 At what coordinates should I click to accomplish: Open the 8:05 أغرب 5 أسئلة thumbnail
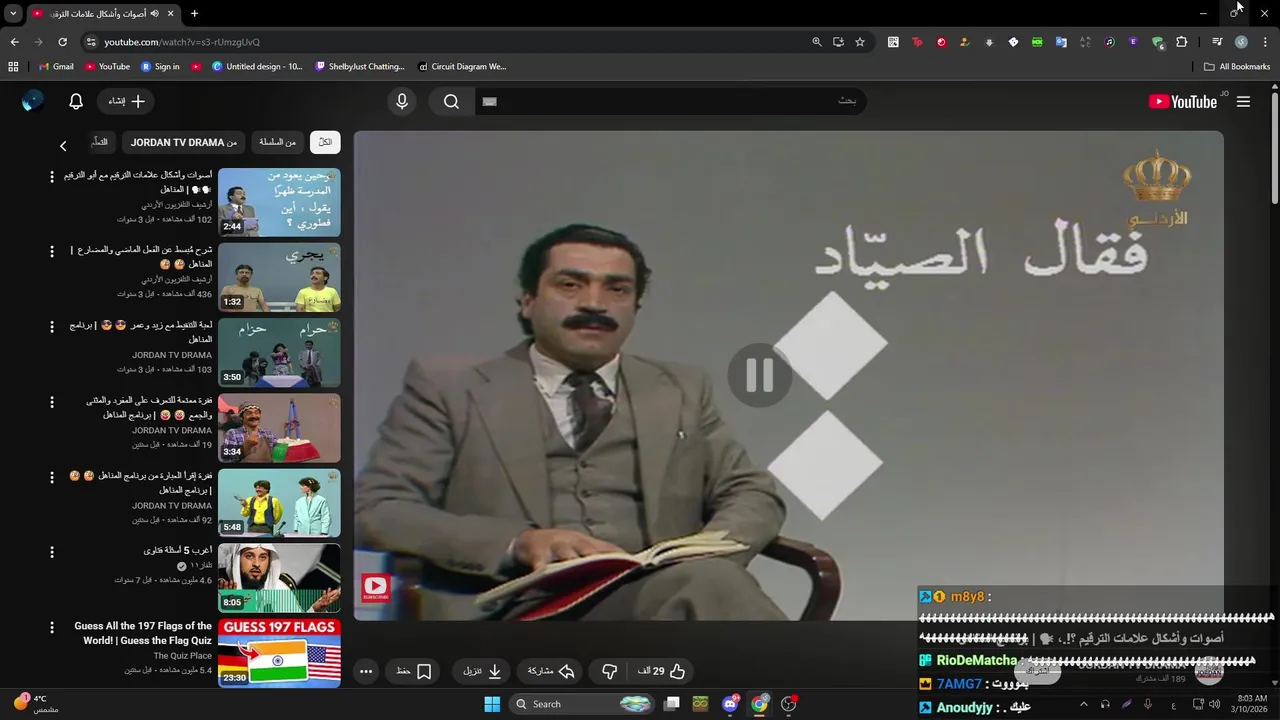[x=279, y=578]
